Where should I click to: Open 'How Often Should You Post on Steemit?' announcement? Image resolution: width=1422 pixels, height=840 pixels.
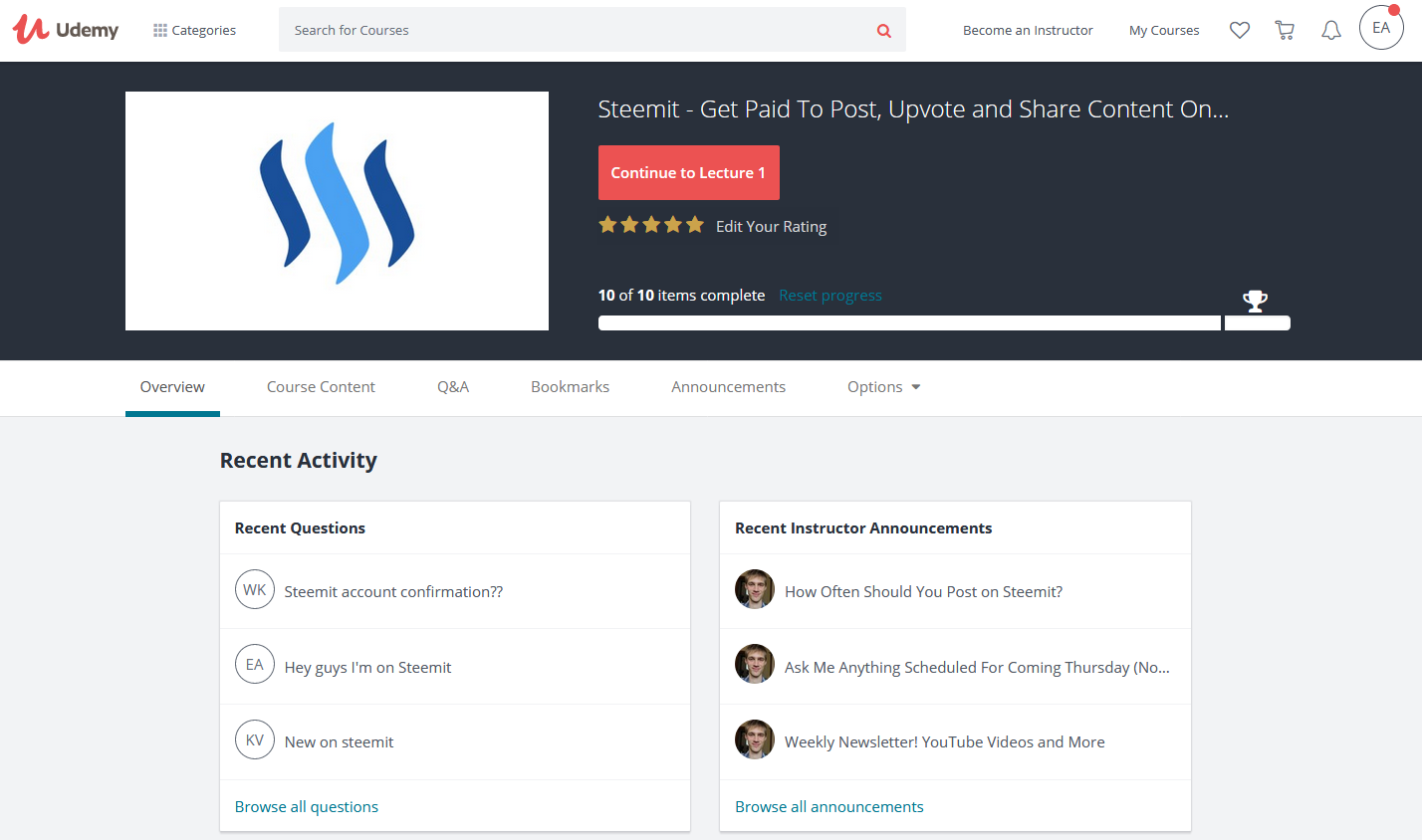tap(923, 592)
